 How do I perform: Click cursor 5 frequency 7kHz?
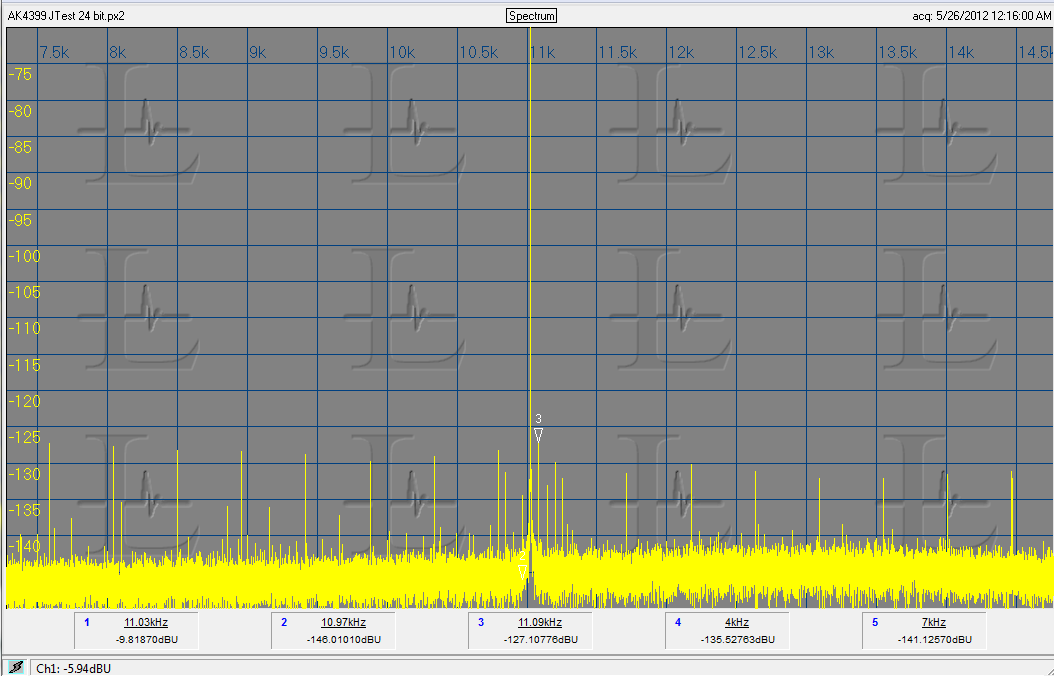pyautogui.click(x=934, y=622)
